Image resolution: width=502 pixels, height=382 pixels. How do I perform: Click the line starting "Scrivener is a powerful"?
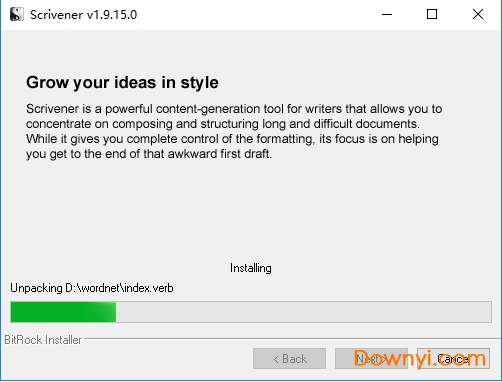pyautogui.click(x=234, y=109)
